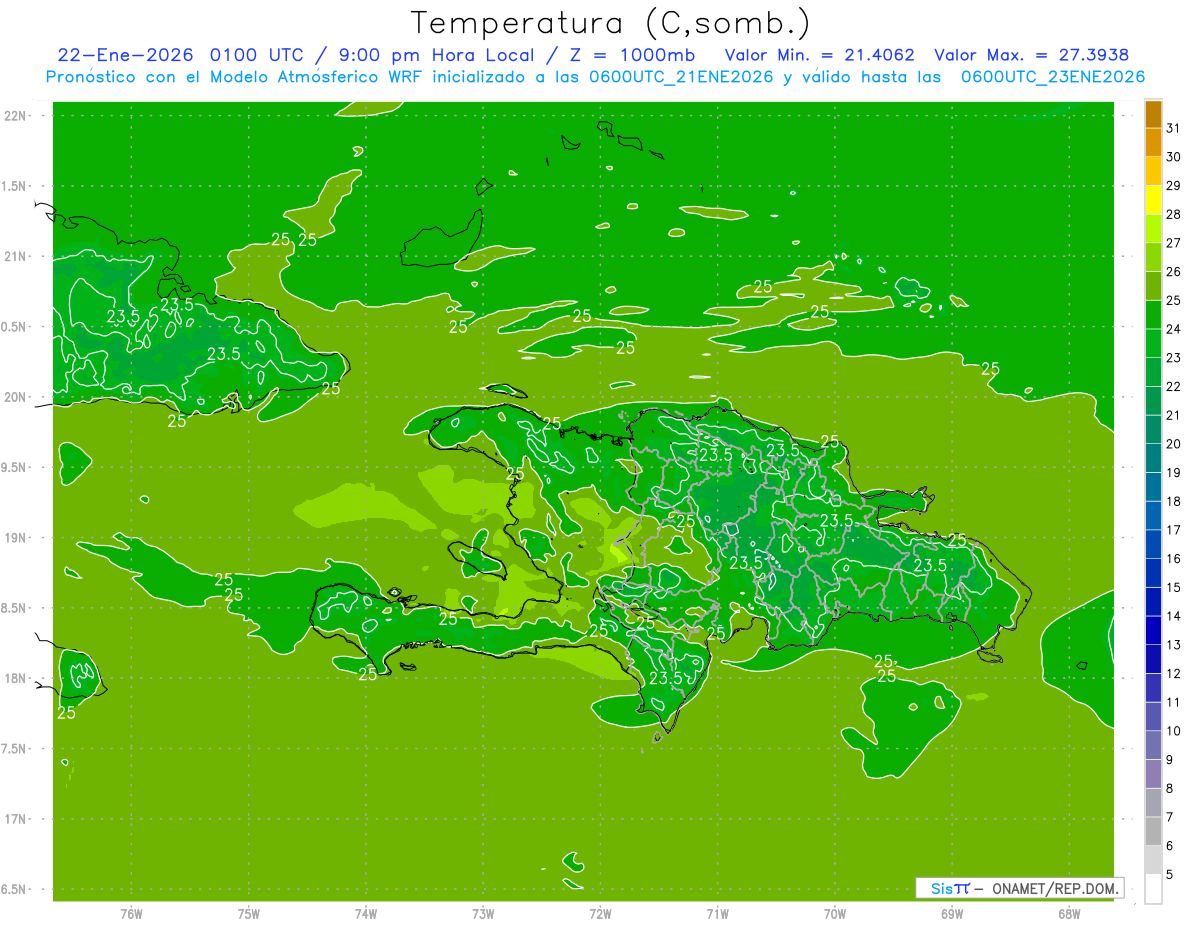1200x927 pixels.
Task: Click the '74W' longitude axis label
Action: [x=366, y=913]
